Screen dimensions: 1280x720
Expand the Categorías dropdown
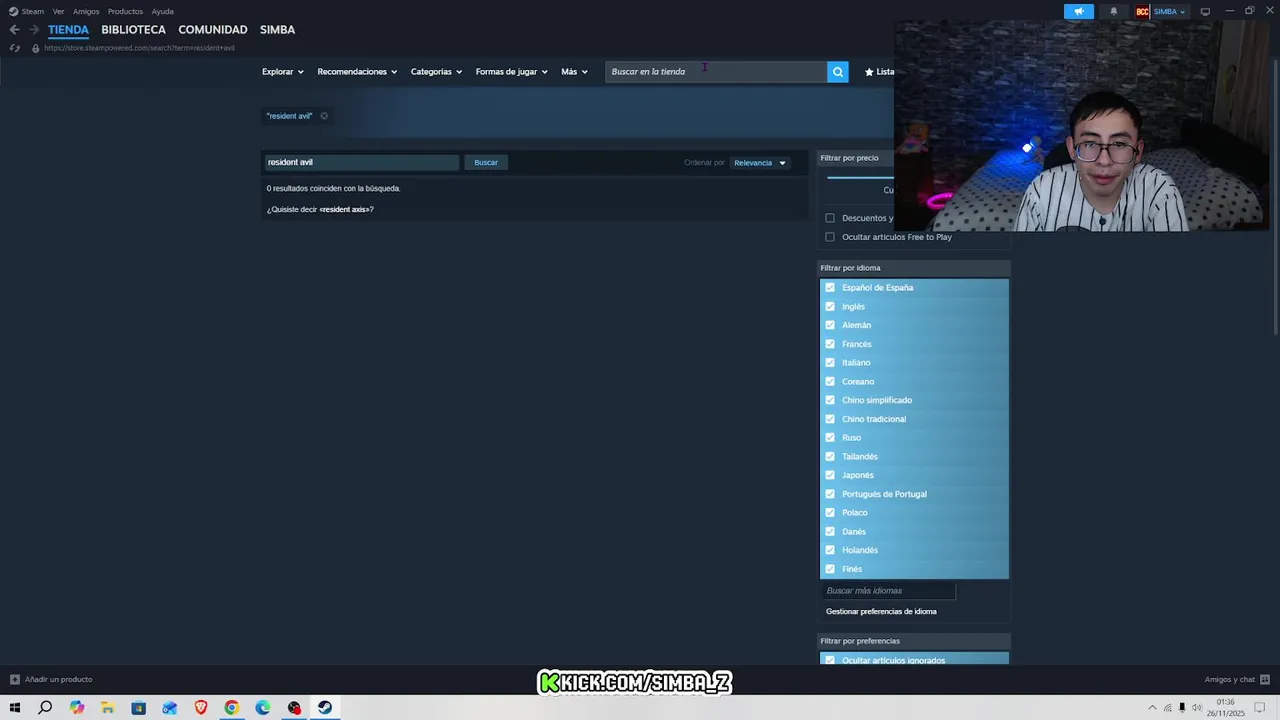[436, 72]
